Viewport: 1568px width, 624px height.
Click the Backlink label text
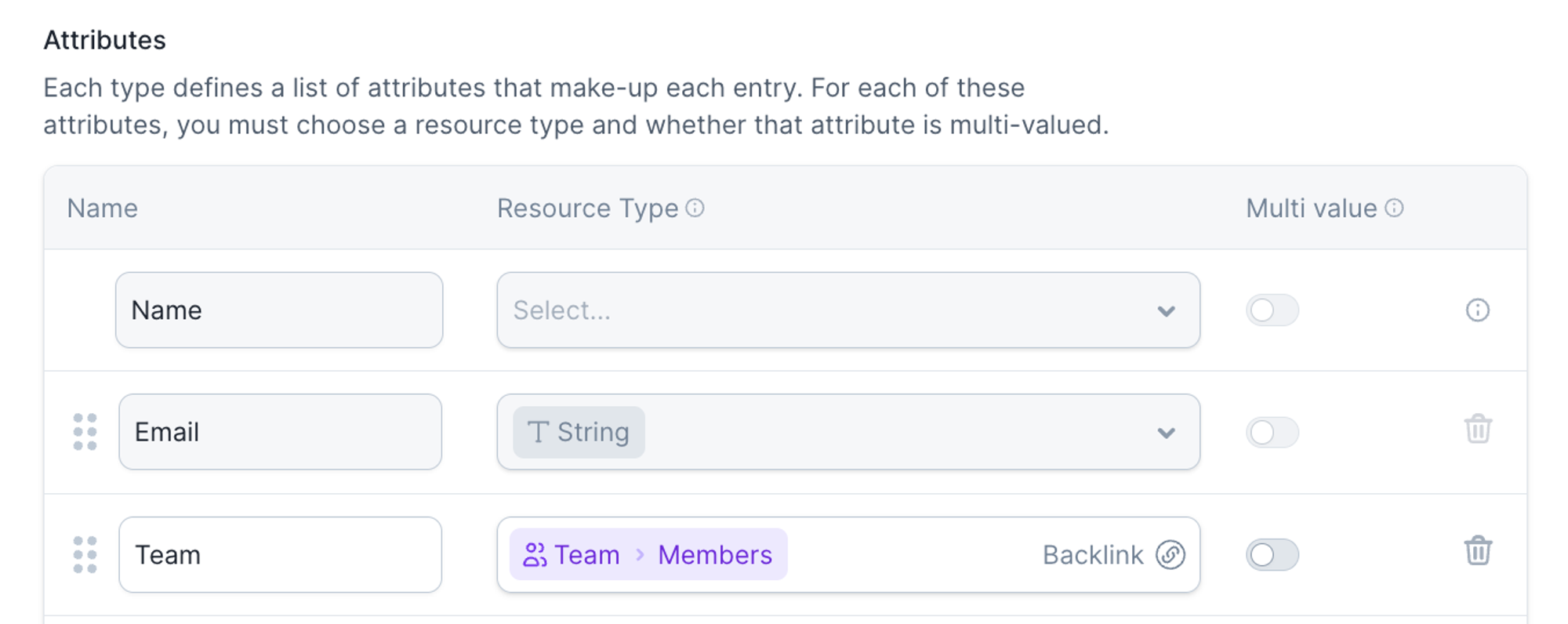[1092, 555]
